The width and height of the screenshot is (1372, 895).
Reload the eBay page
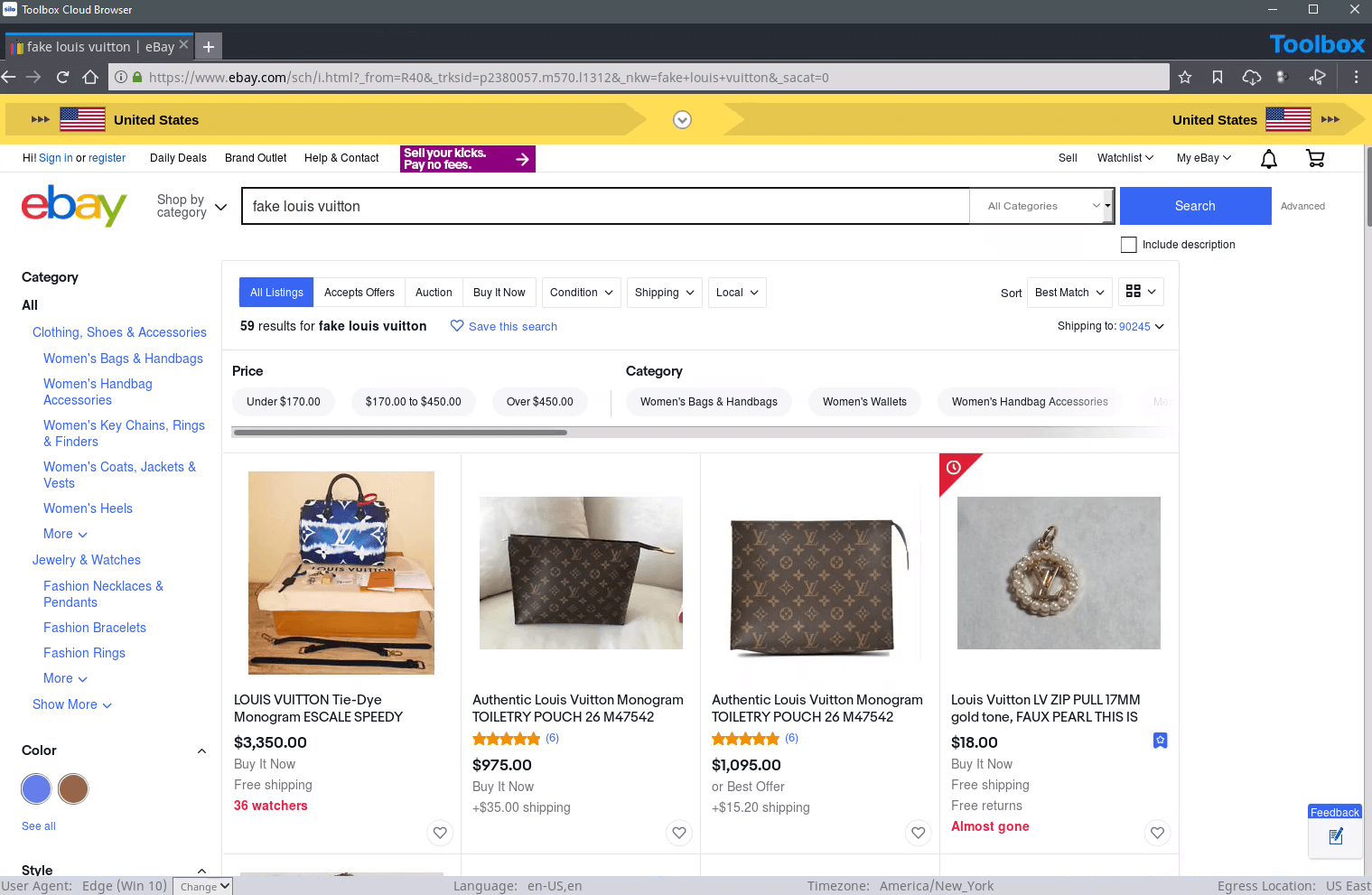(62, 78)
